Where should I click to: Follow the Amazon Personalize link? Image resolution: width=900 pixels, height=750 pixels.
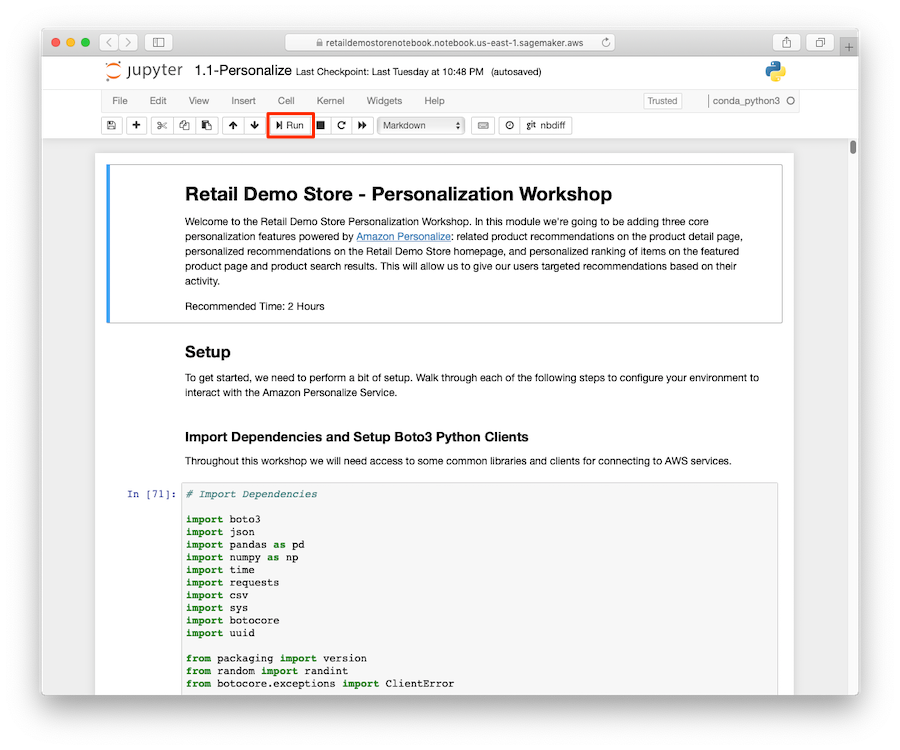coord(404,236)
